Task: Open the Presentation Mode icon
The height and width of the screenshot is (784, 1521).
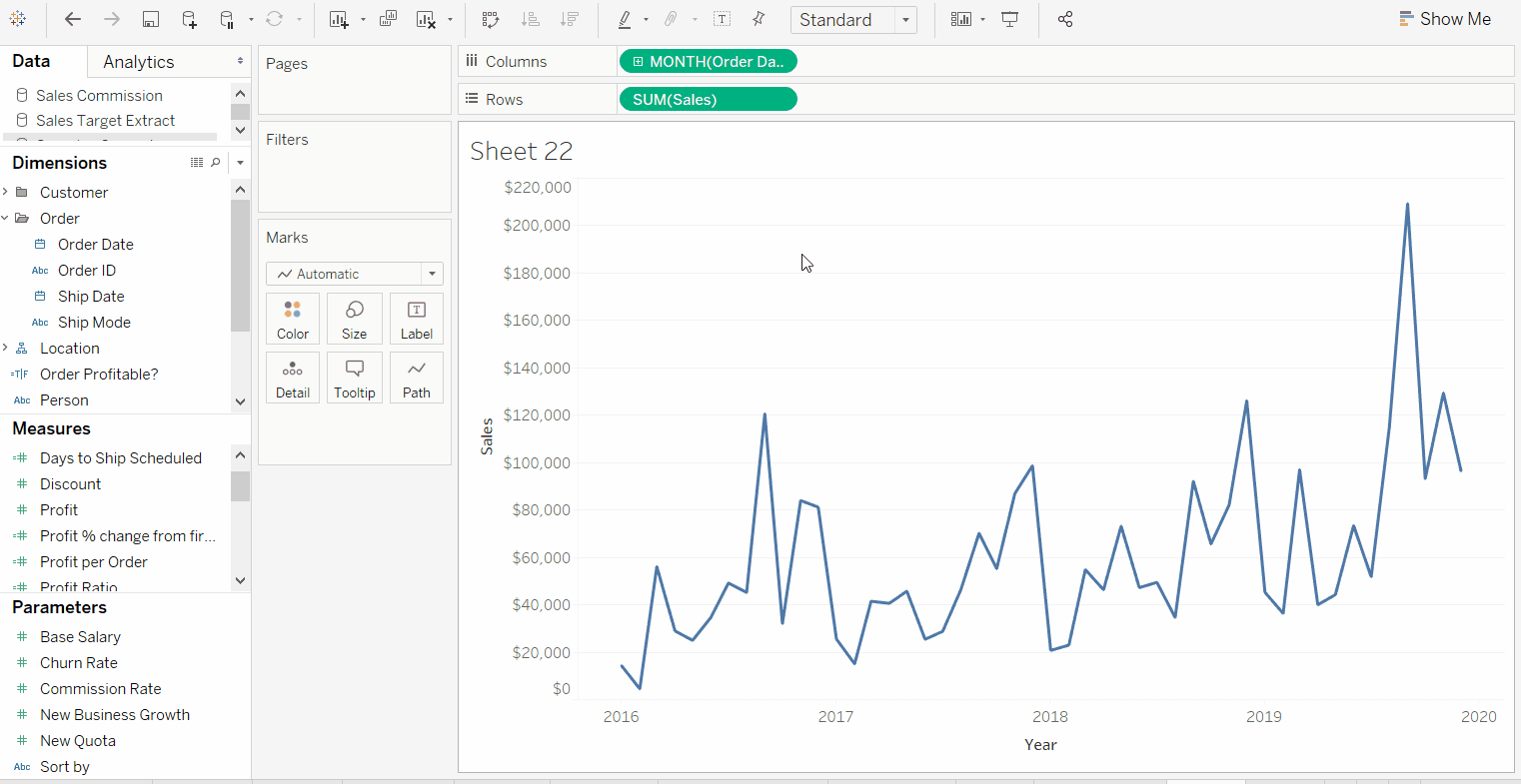Action: pos(1010,19)
